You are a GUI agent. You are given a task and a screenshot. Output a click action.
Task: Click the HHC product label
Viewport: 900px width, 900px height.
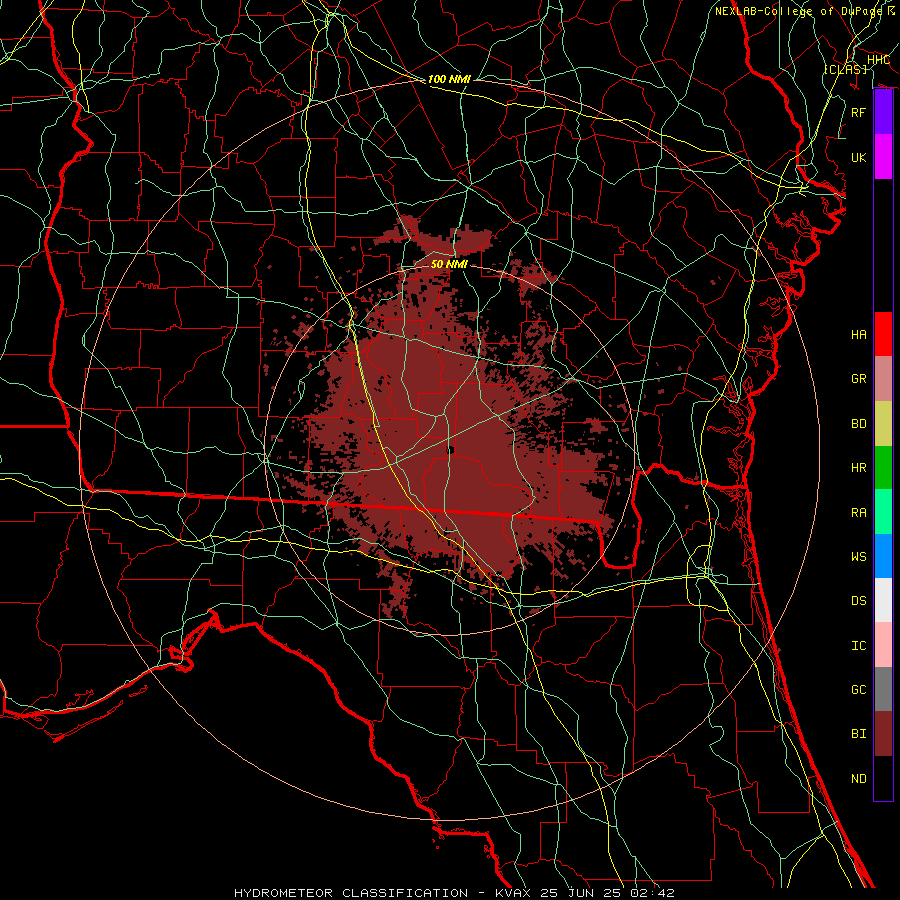pos(878,60)
